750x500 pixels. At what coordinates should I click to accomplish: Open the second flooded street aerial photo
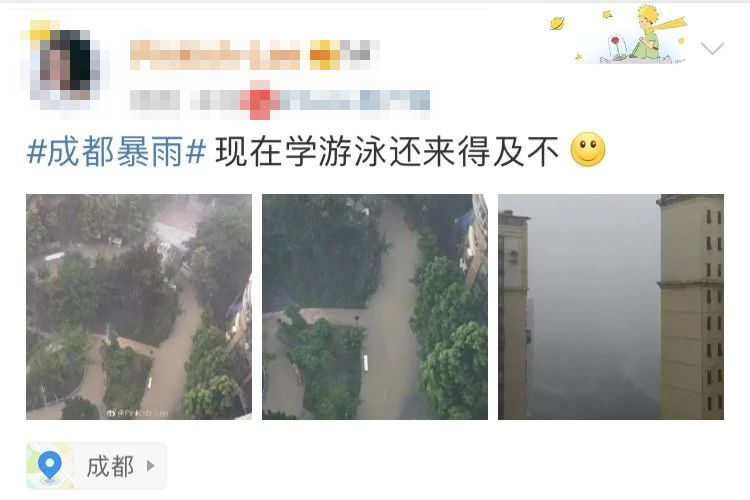pyautogui.click(x=375, y=307)
